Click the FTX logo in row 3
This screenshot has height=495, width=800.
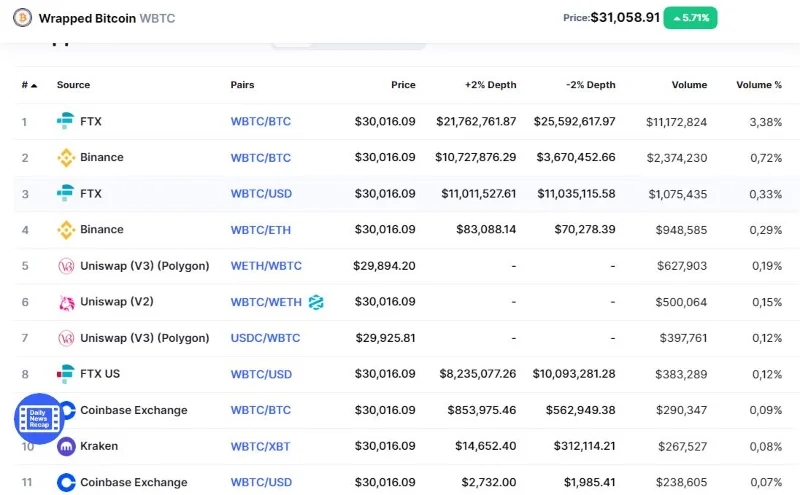(x=65, y=193)
